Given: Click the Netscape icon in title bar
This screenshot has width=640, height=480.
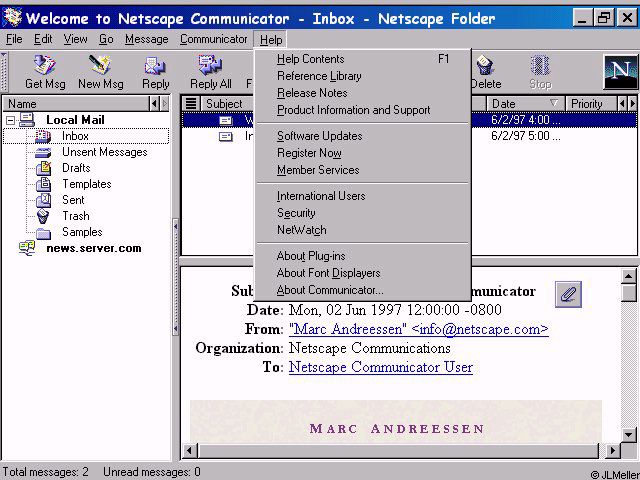Looking at the screenshot, I should click(x=12, y=18).
